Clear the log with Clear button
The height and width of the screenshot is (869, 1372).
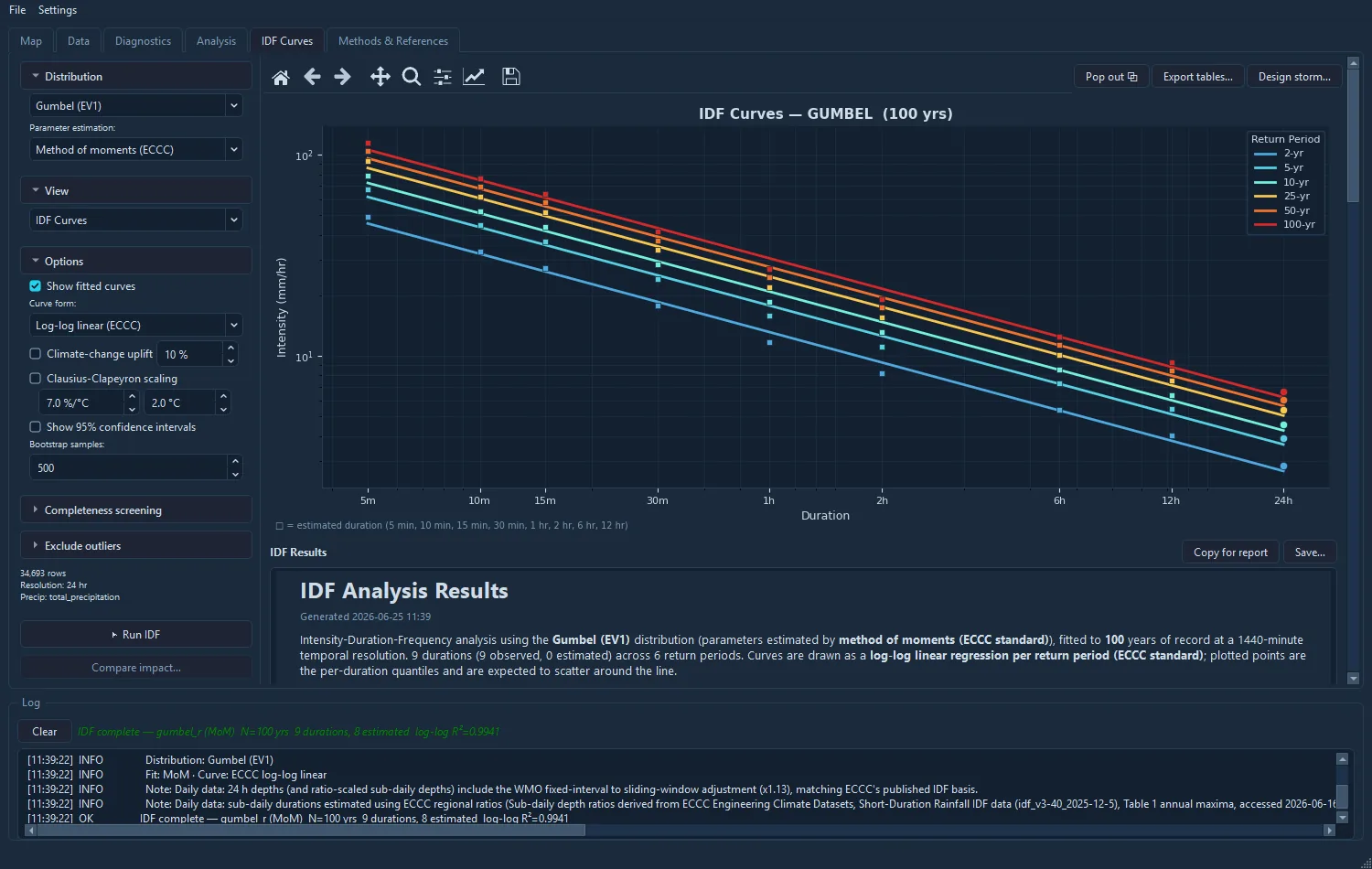point(45,732)
